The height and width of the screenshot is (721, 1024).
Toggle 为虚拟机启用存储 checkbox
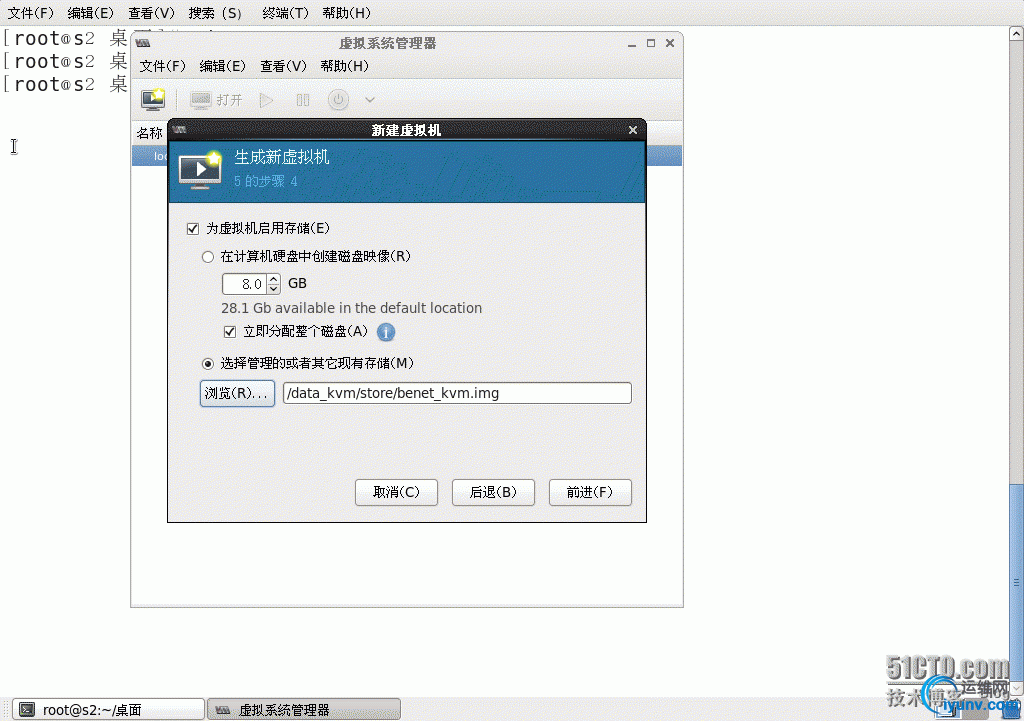(x=193, y=229)
